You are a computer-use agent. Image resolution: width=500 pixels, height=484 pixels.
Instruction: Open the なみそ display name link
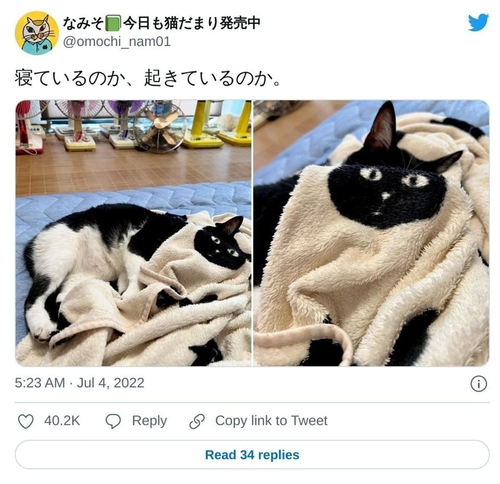[x=161, y=23]
